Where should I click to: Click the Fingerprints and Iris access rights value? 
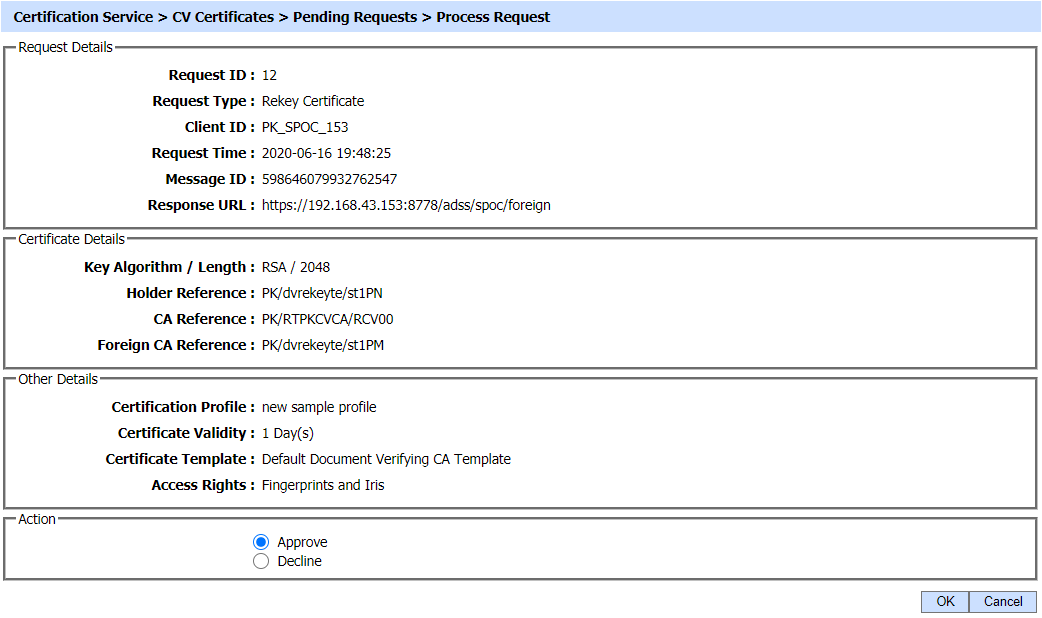323,485
